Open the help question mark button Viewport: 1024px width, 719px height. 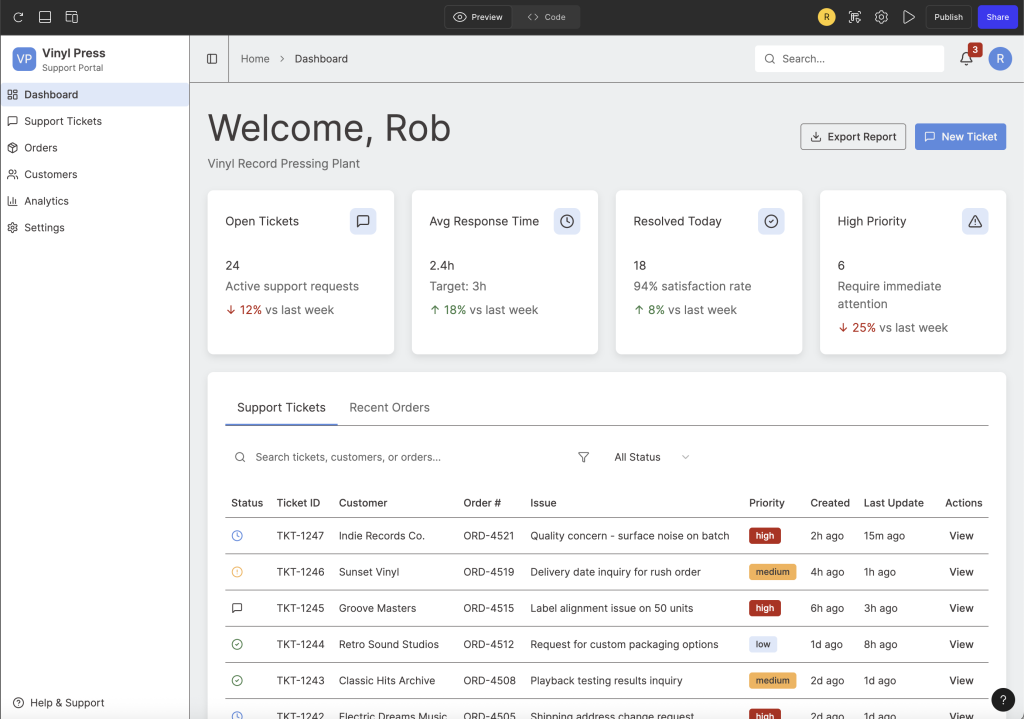pos(1003,700)
